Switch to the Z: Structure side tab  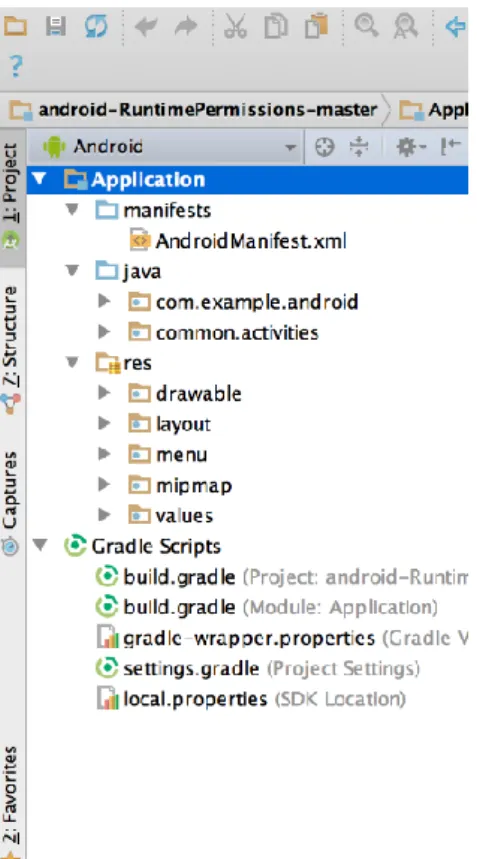click(12, 350)
